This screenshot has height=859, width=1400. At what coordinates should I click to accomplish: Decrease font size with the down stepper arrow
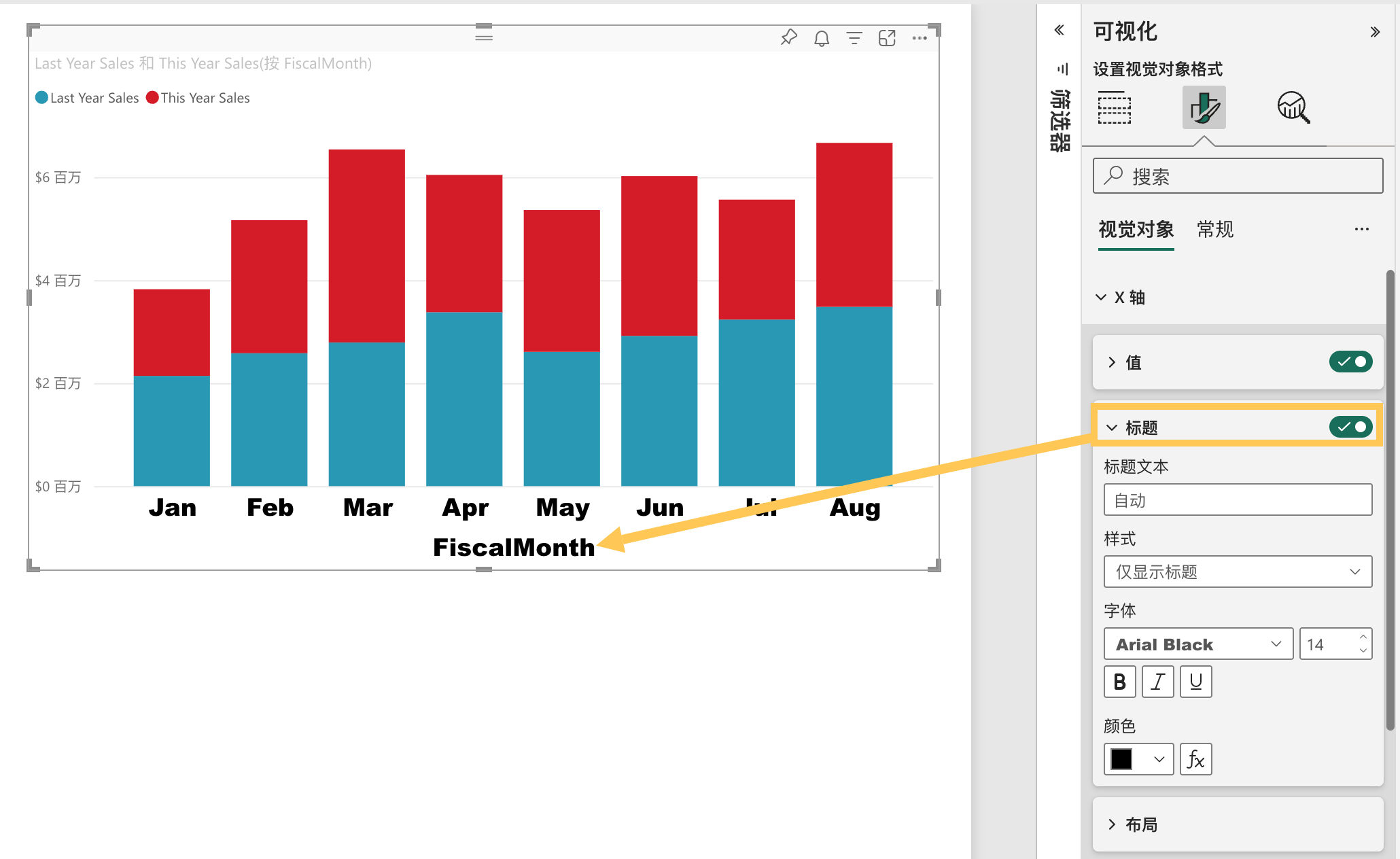point(1363,650)
